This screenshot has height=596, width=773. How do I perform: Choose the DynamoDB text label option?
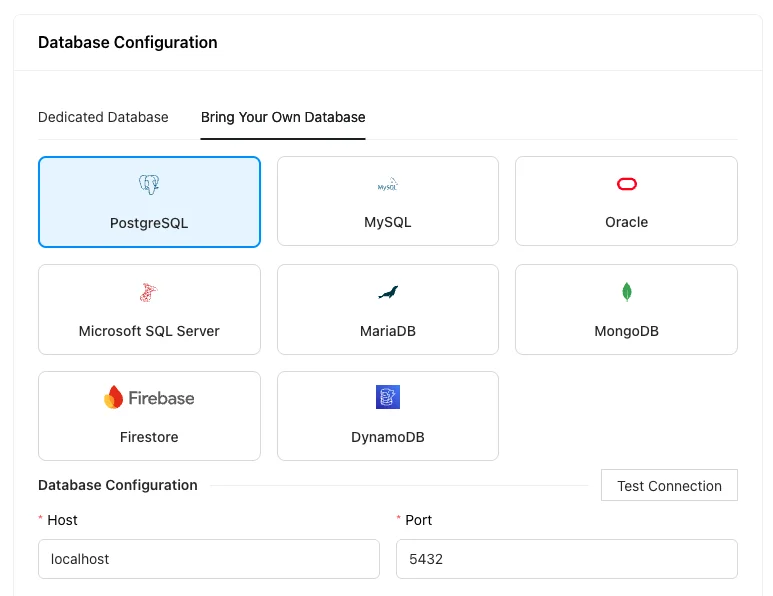coord(387,437)
